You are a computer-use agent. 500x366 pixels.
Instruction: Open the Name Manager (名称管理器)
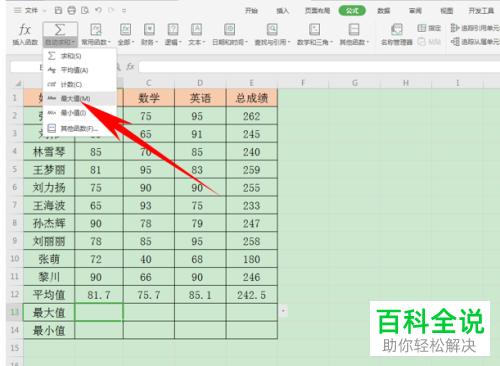[397, 34]
